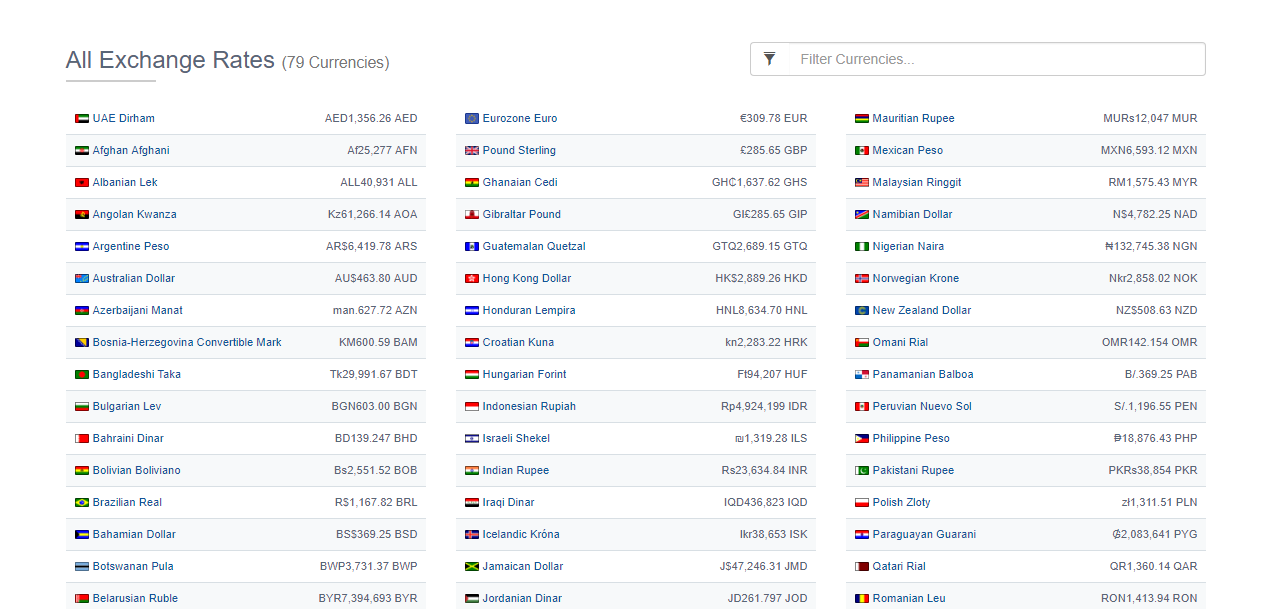
Task: Click the Jamaican Dollar flag icon
Action: 472,567
